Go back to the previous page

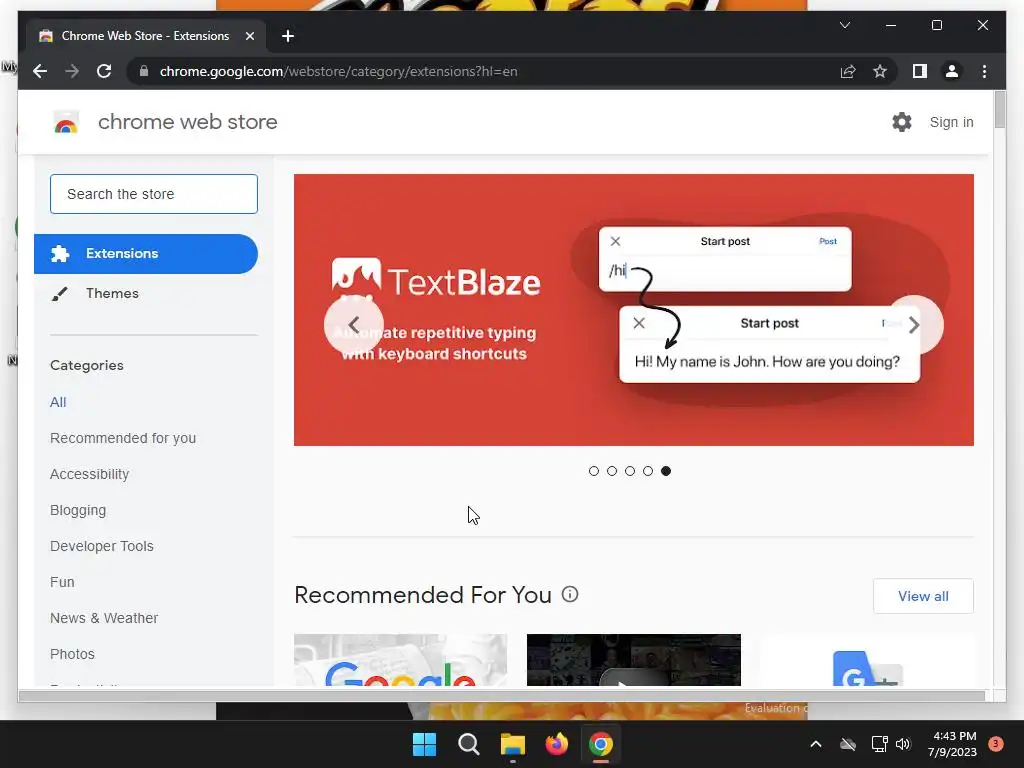[40, 71]
